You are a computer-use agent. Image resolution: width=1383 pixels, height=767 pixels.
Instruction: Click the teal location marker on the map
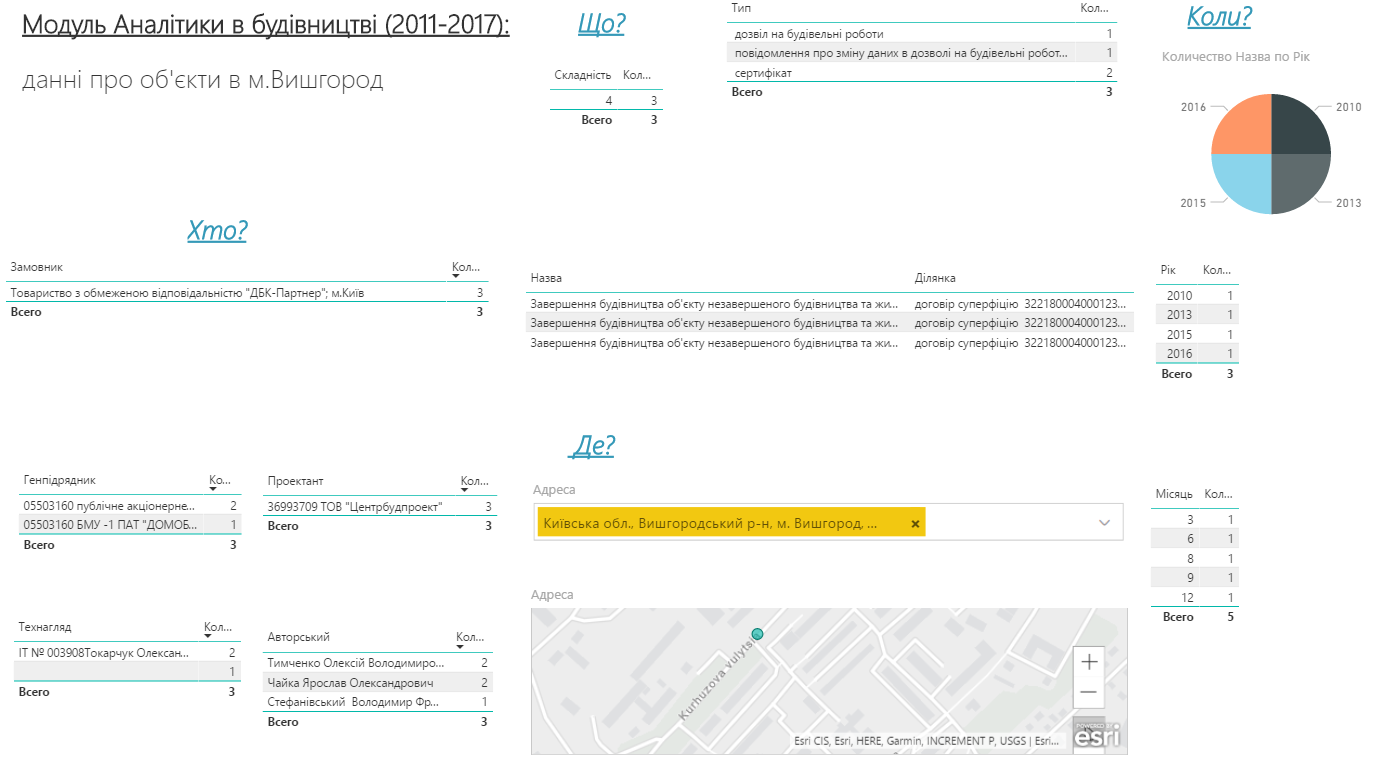757,634
